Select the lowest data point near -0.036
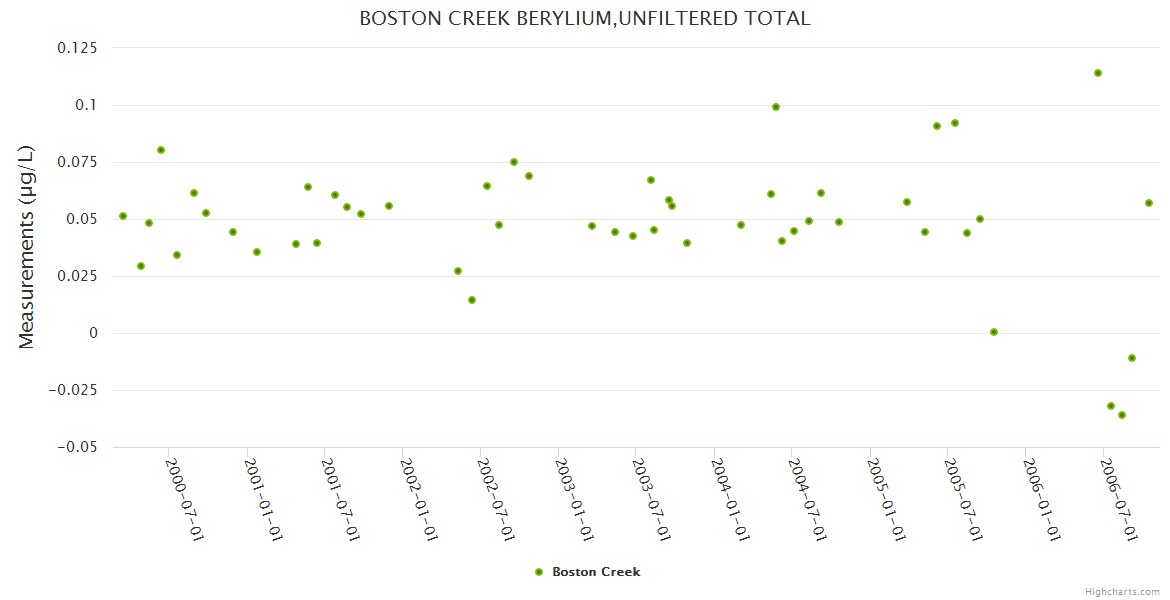 coord(1122,415)
